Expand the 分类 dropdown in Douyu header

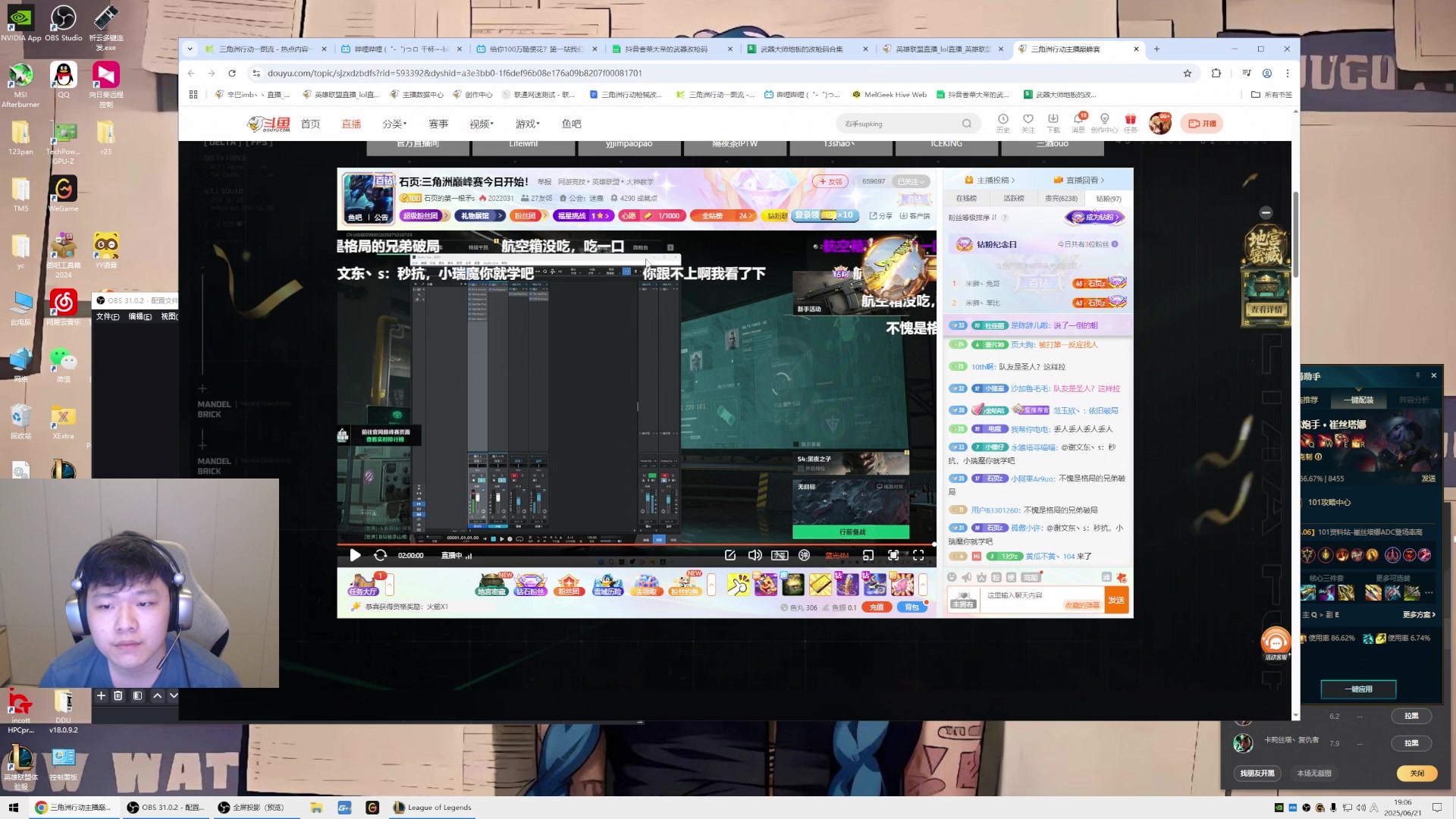point(394,124)
